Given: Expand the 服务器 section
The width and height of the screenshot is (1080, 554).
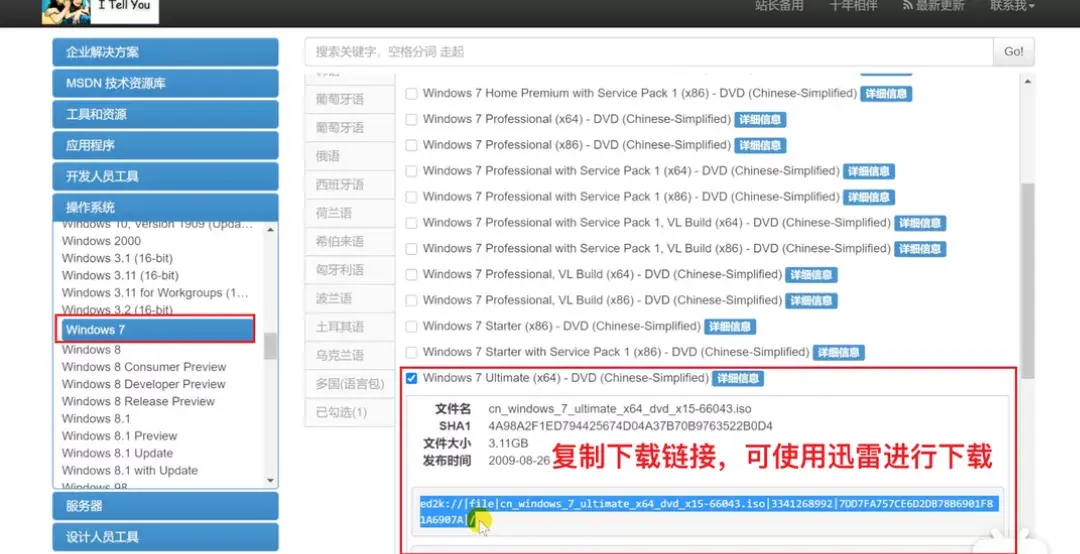Looking at the screenshot, I should coord(165,506).
